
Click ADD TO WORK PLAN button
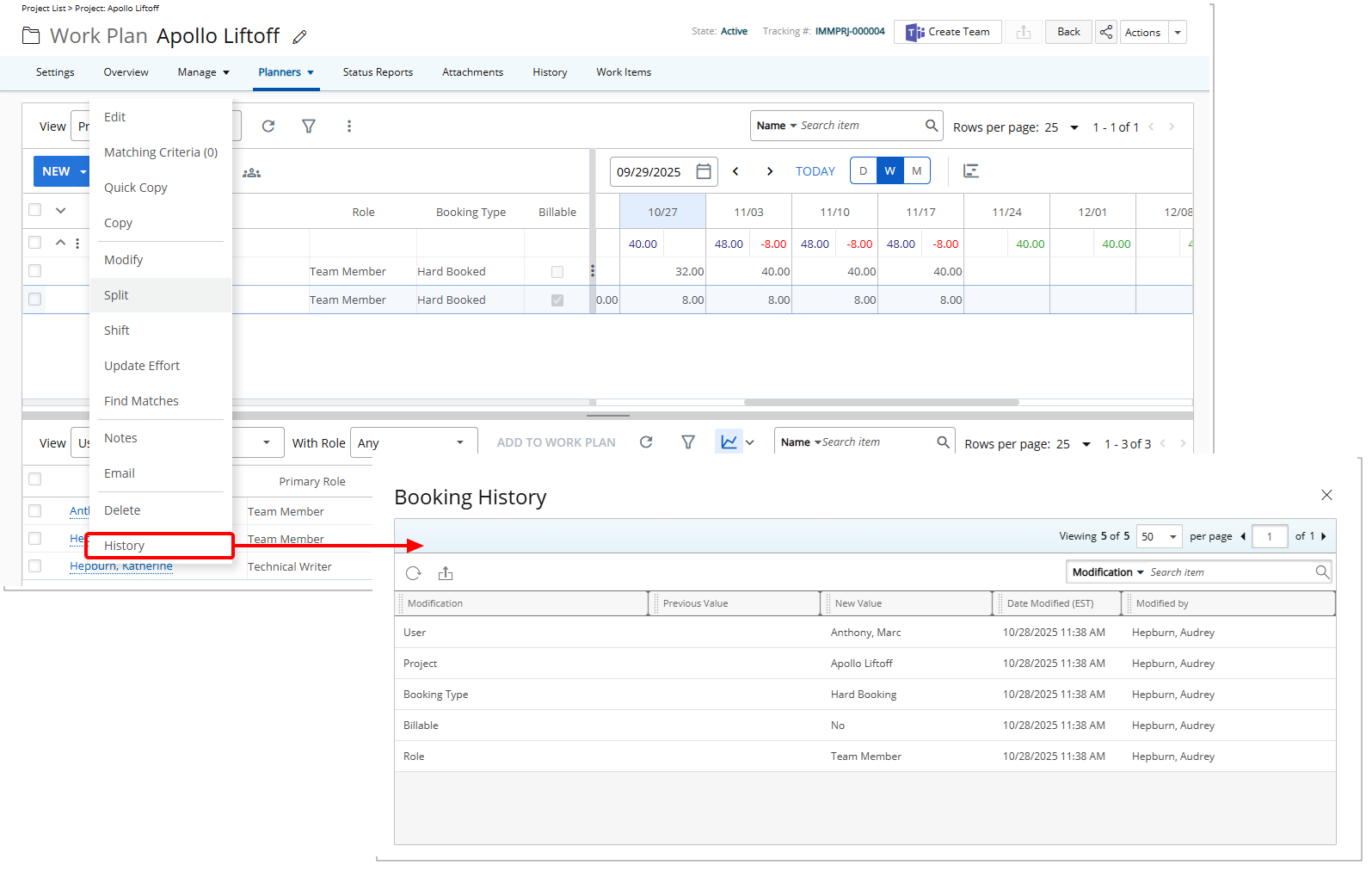point(557,442)
